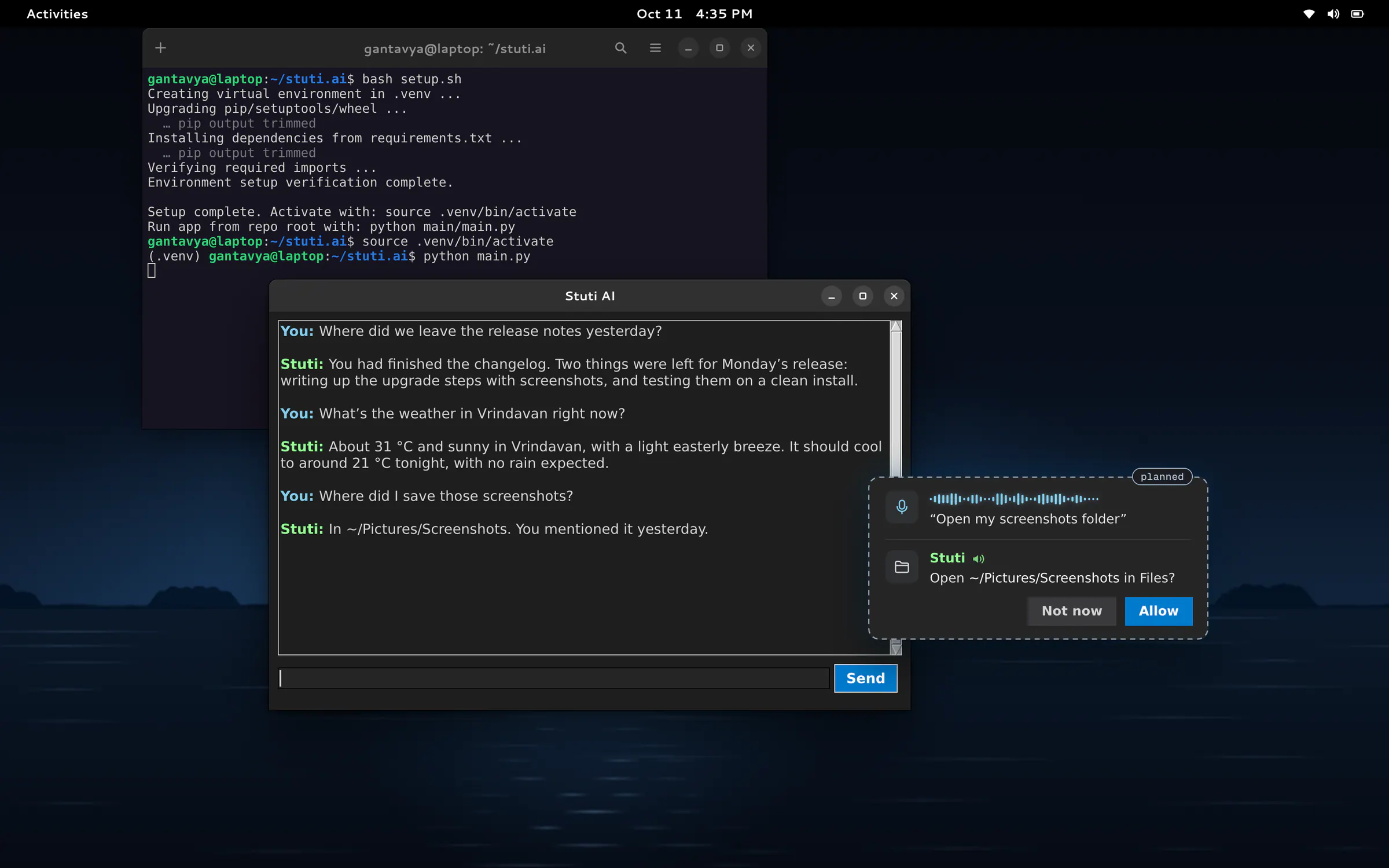
Task: Click 'Creating virtual environment in .venv' line
Action: point(304,94)
